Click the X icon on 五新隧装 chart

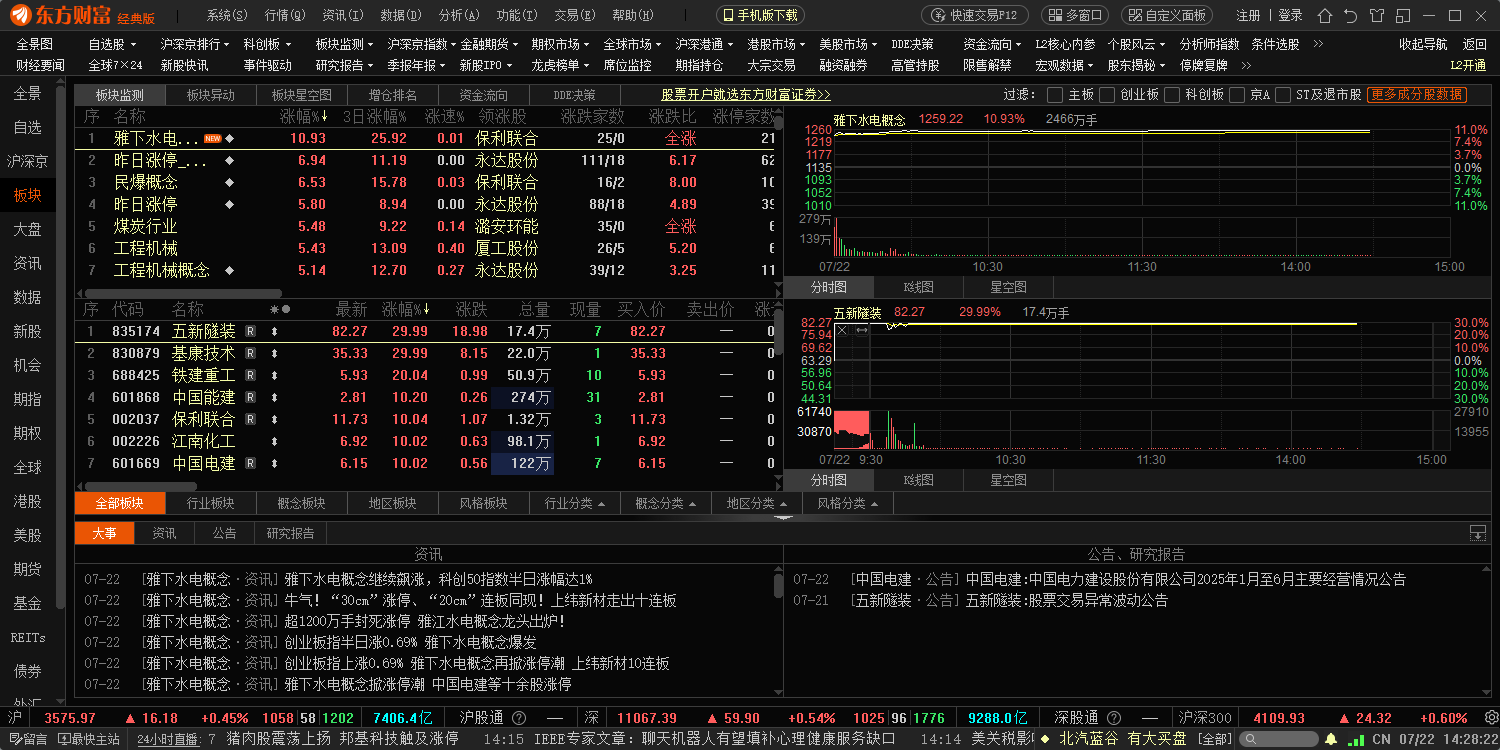coord(842,330)
